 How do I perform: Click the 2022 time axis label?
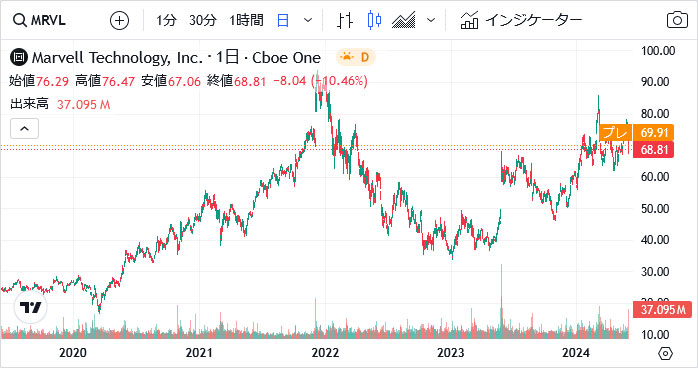pos(325,353)
